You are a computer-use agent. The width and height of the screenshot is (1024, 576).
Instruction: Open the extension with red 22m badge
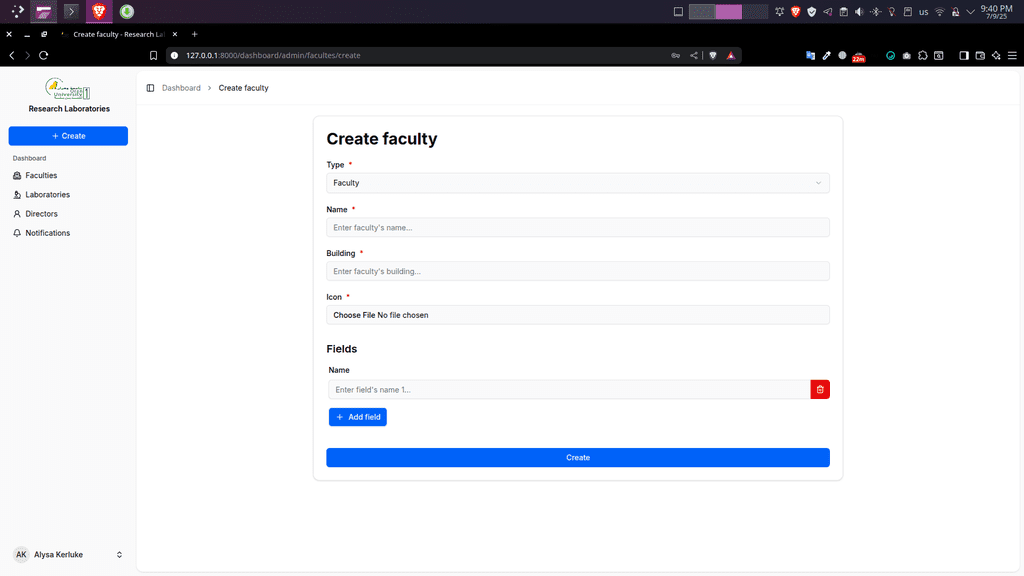coord(859,57)
